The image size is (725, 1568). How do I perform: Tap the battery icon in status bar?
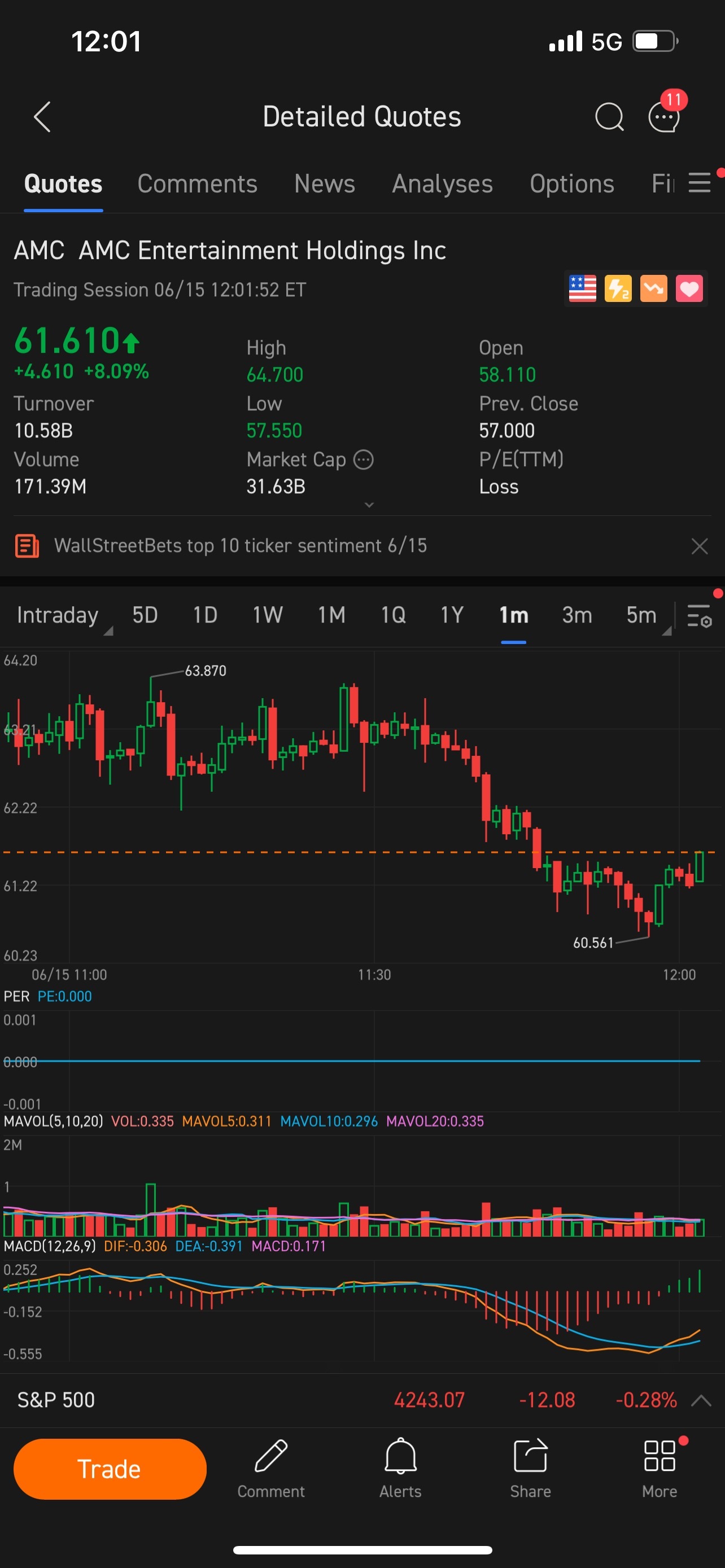pos(656,41)
